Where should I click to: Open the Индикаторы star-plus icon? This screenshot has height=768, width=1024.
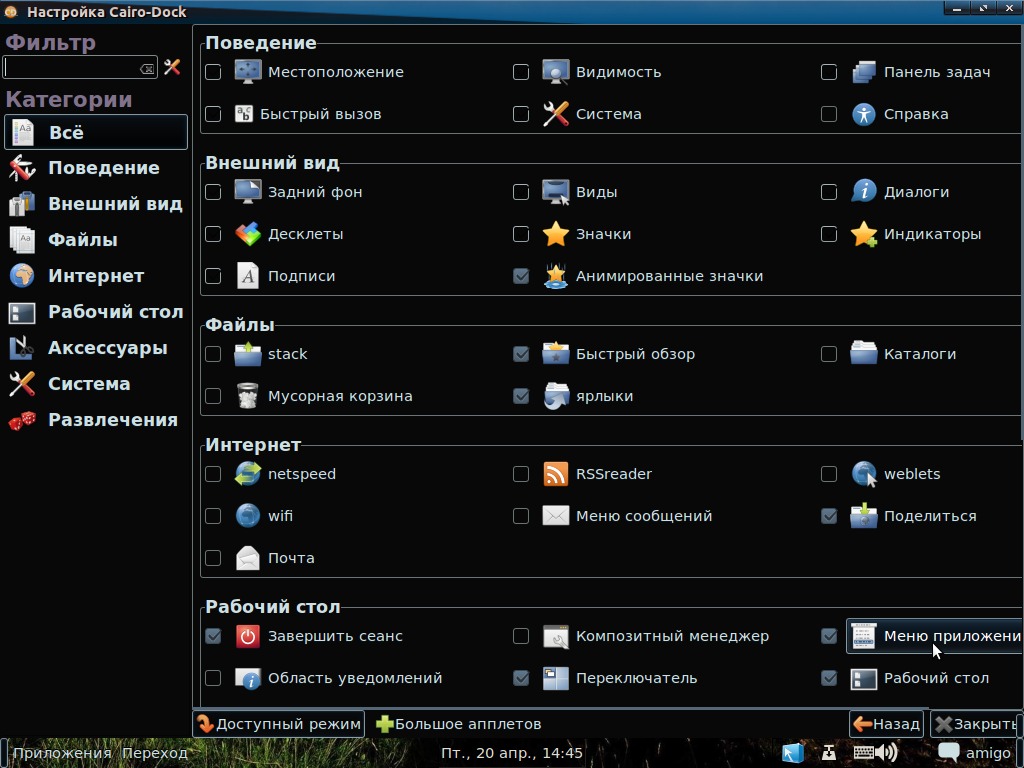pos(863,234)
